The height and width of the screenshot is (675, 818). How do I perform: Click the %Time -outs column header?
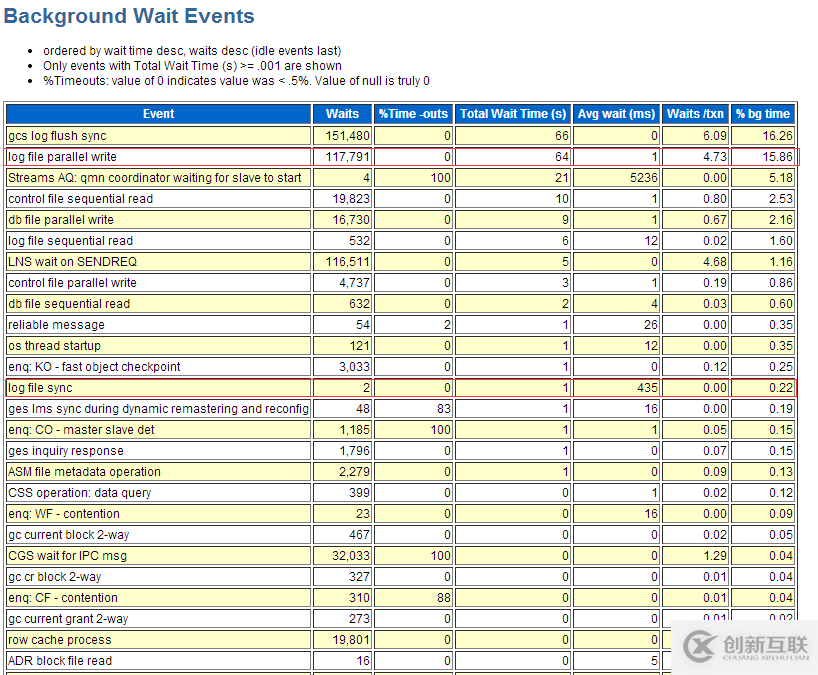414,114
